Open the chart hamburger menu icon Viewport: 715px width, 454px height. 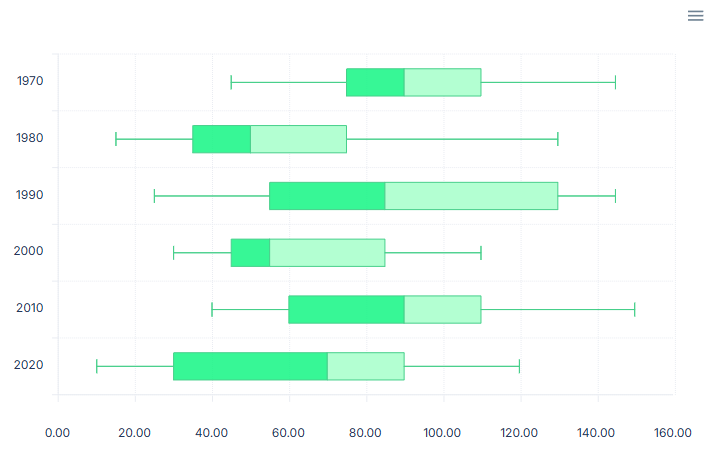tap(696, 16)
